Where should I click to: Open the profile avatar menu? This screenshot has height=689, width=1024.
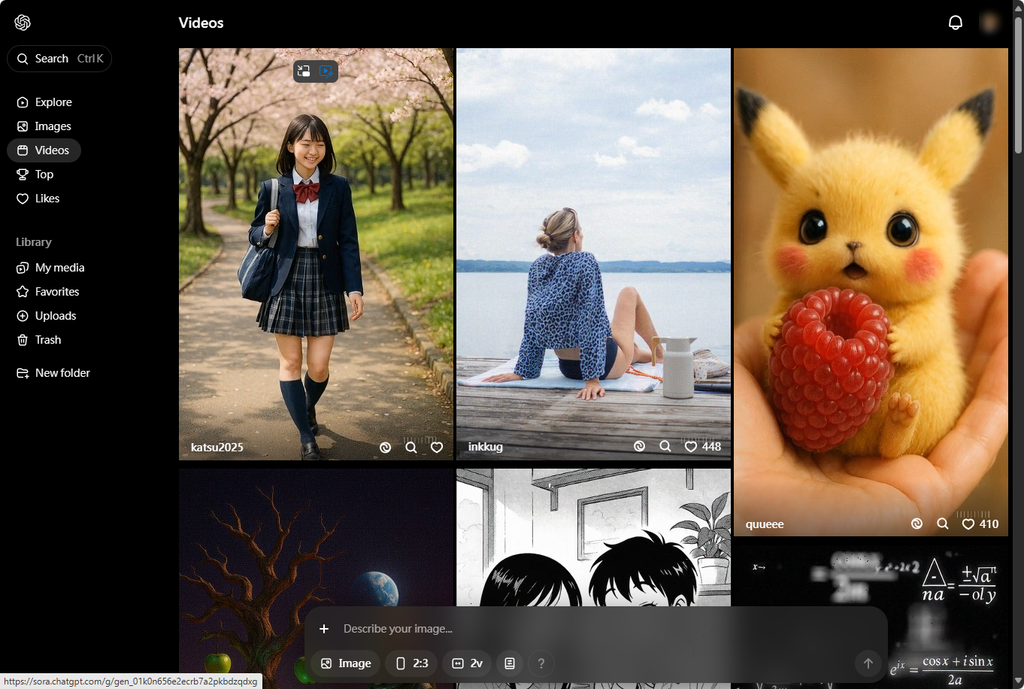tap(990, 23)
